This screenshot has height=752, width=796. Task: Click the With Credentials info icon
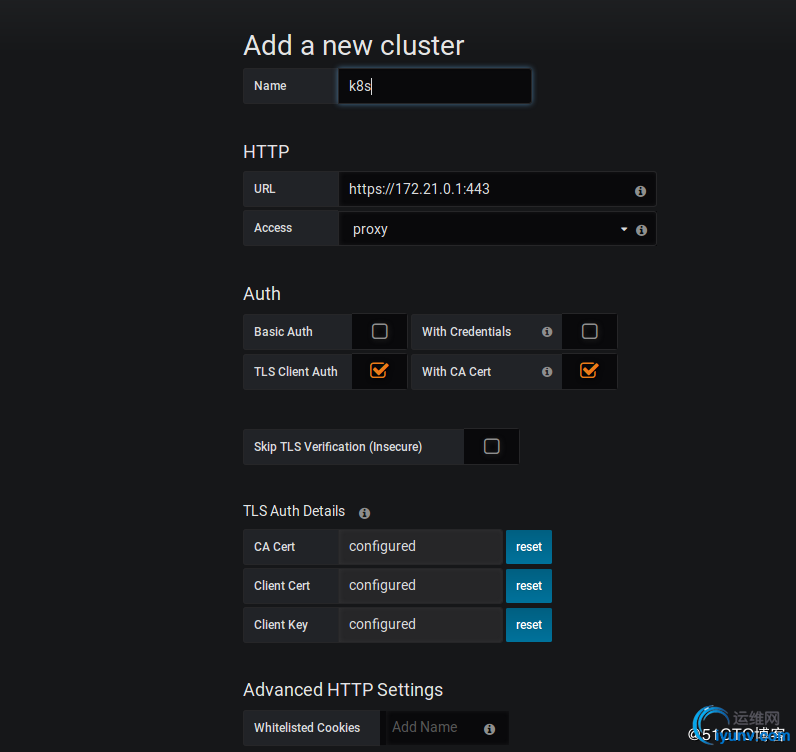coord(547,332)
